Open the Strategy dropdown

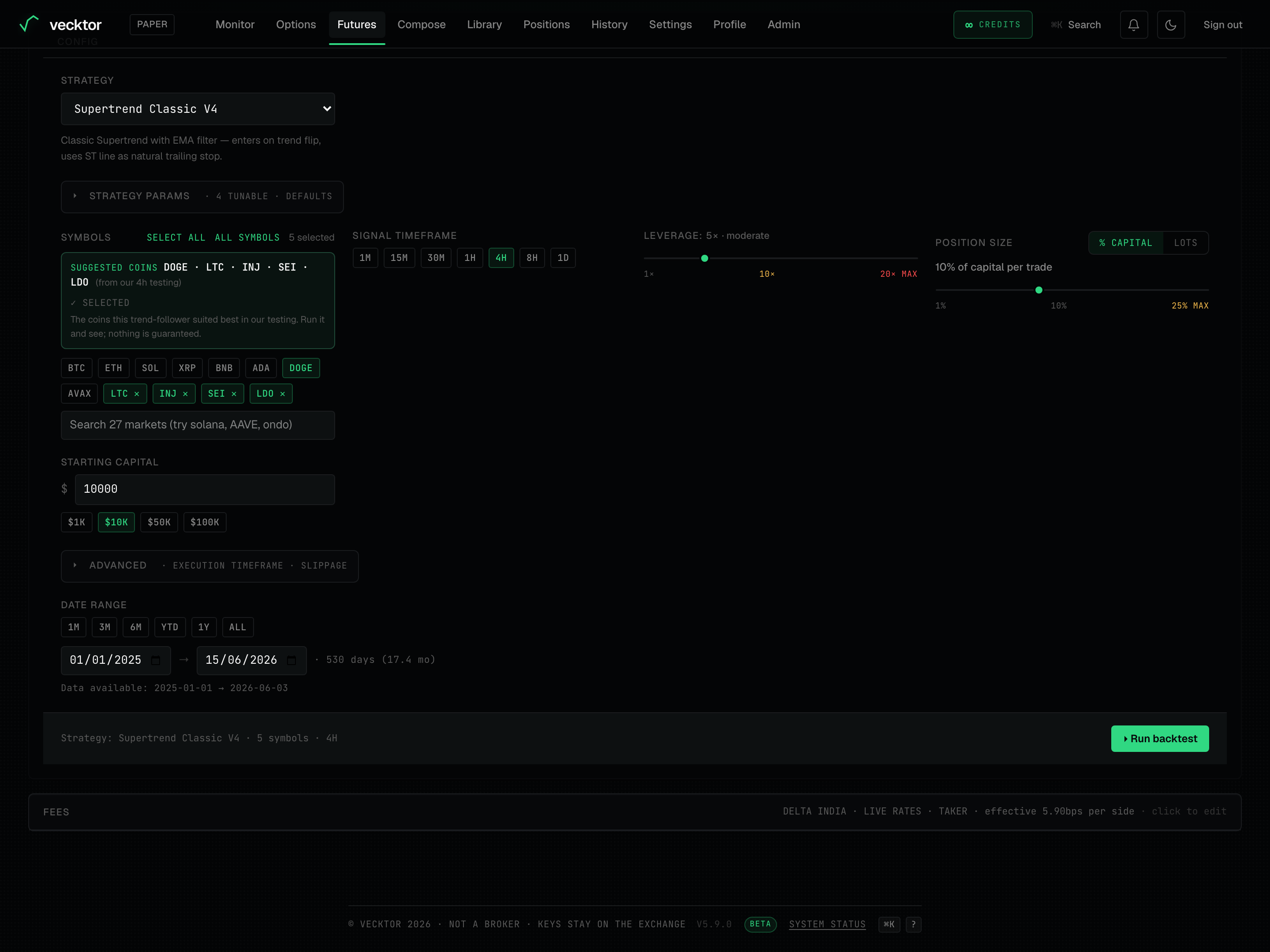coord(198,109)
